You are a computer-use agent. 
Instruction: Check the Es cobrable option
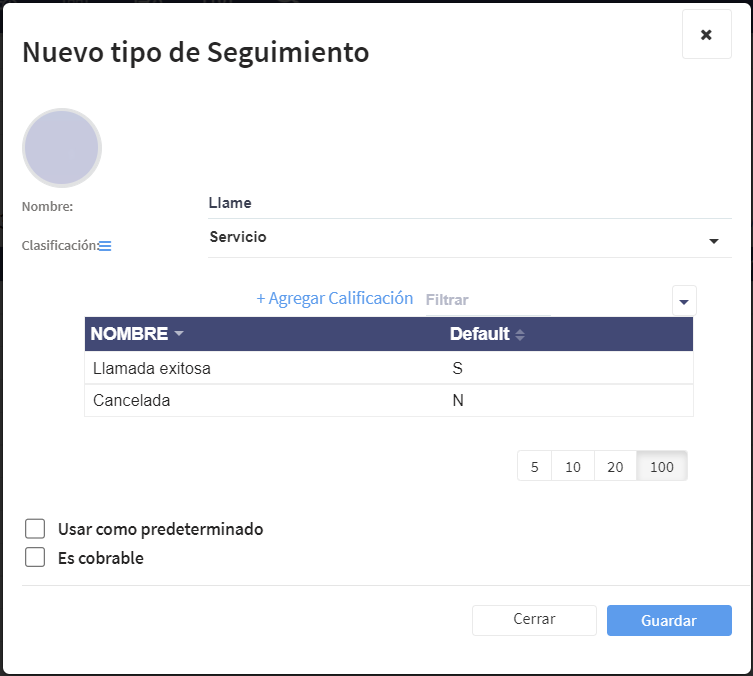pyautogui.click(x=36, y=558)
